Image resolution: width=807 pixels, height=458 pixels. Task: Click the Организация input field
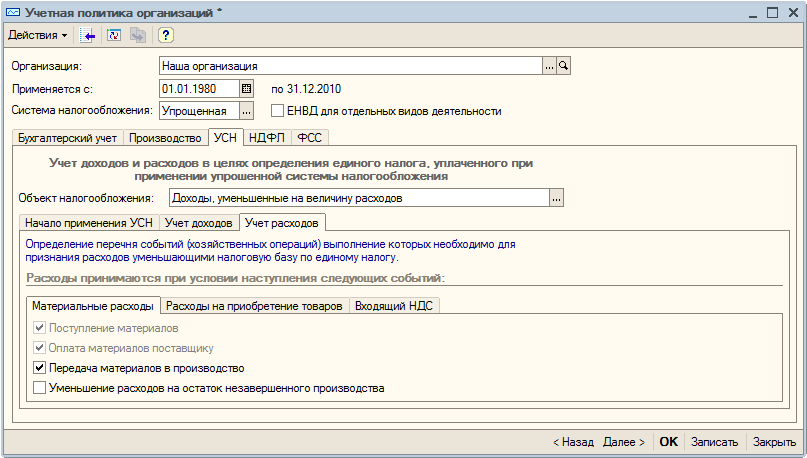click(x=350, y=66)
